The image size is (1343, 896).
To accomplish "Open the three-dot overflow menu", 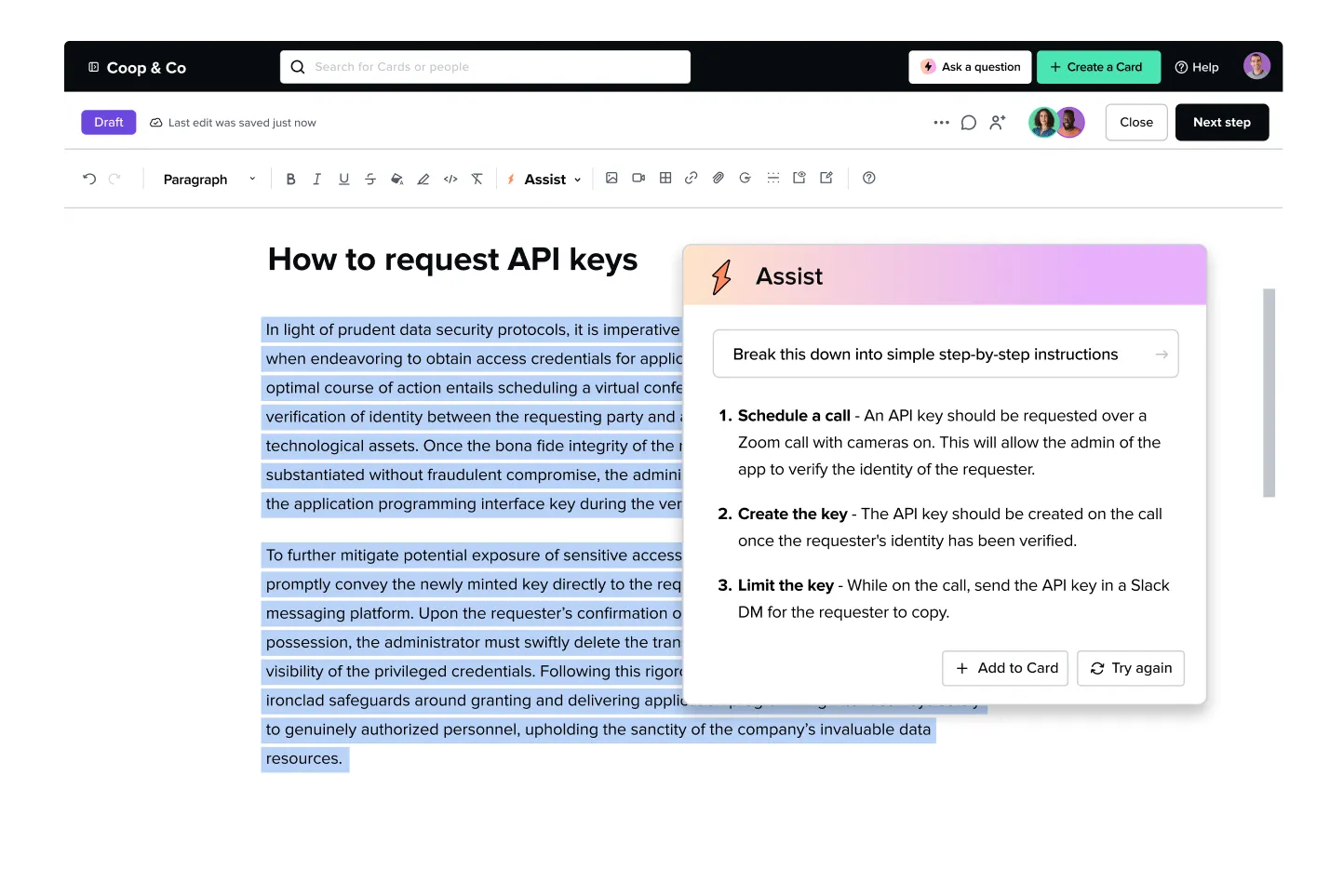I will 942,122.
